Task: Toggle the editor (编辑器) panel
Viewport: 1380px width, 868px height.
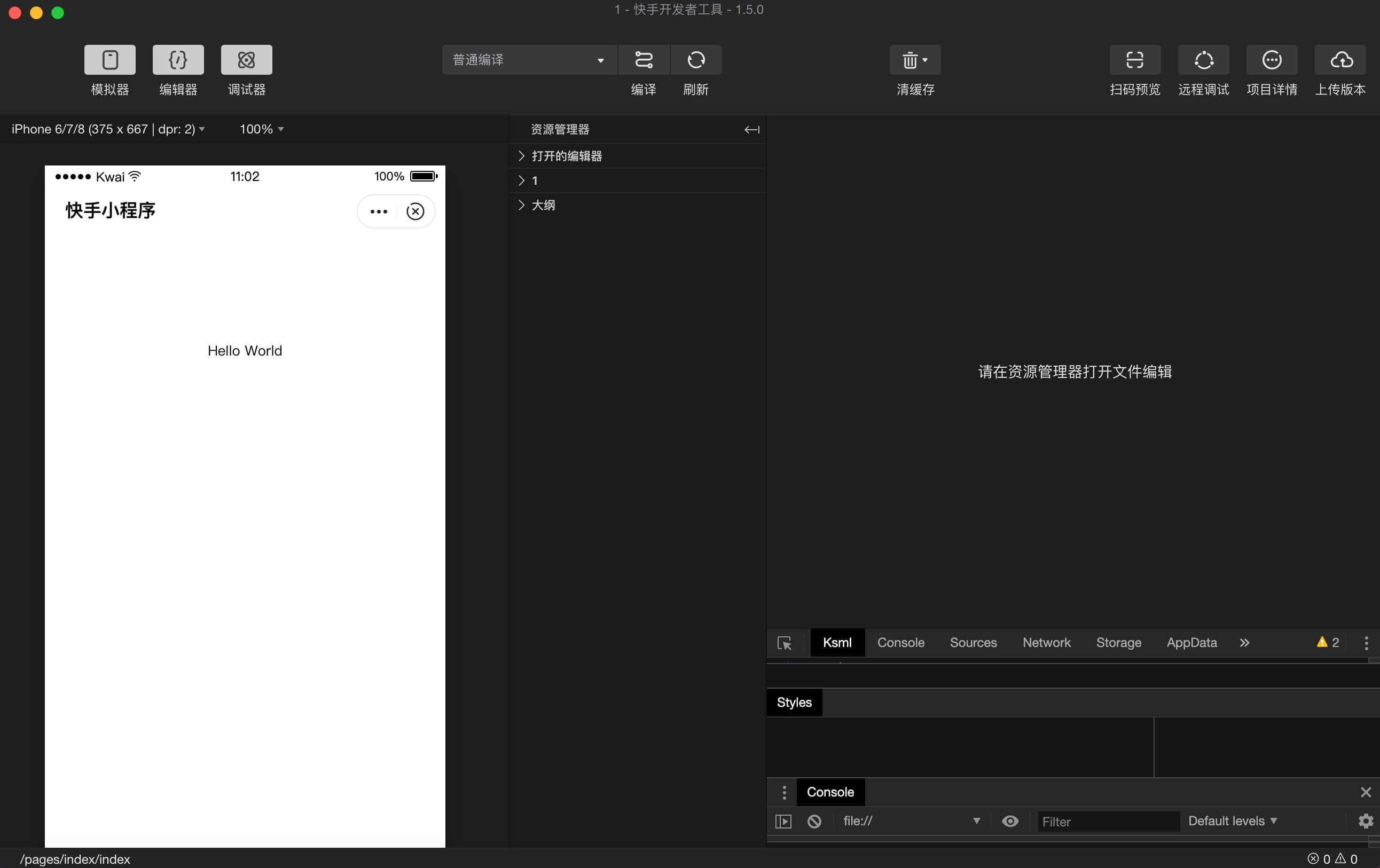Action: coord(178,60)
